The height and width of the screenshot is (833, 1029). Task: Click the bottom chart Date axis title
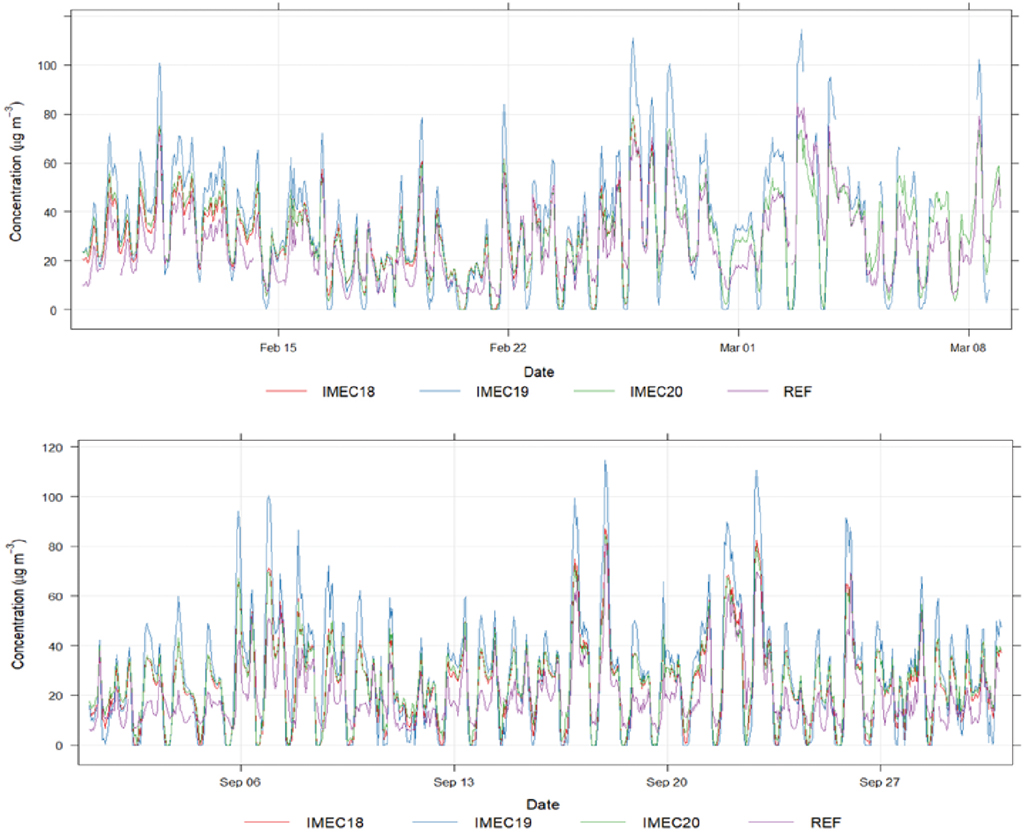[x=543, y=804]
